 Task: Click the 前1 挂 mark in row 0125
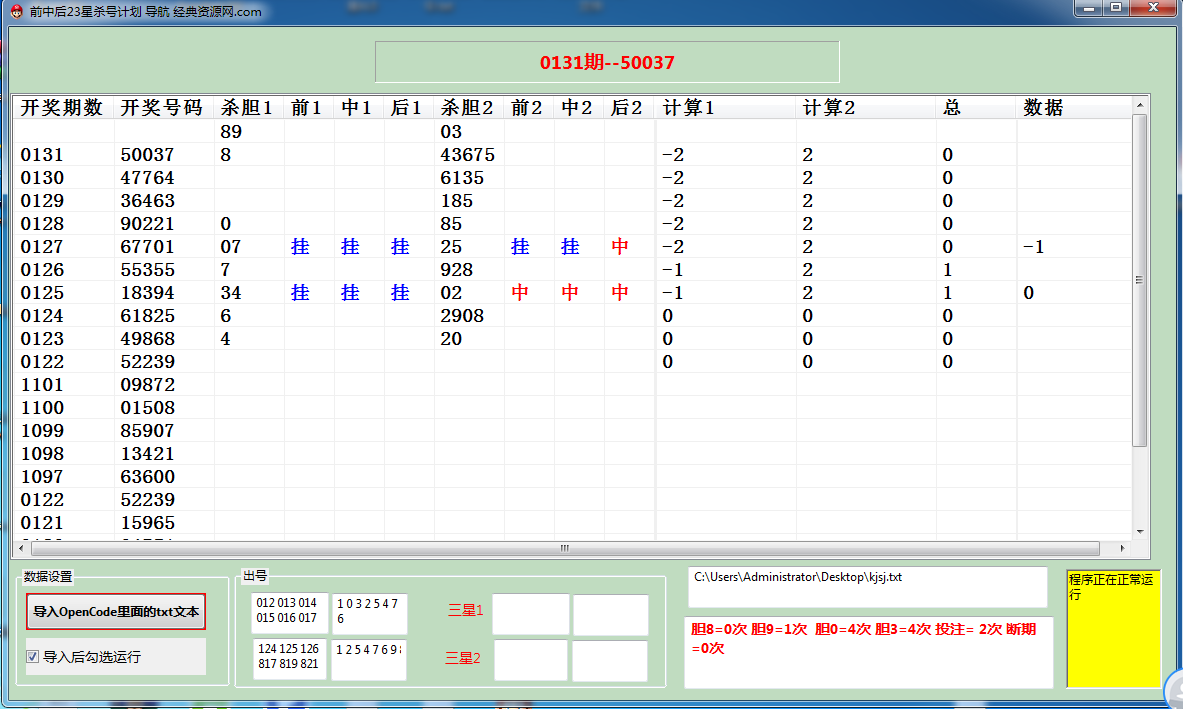coord(300,293)
